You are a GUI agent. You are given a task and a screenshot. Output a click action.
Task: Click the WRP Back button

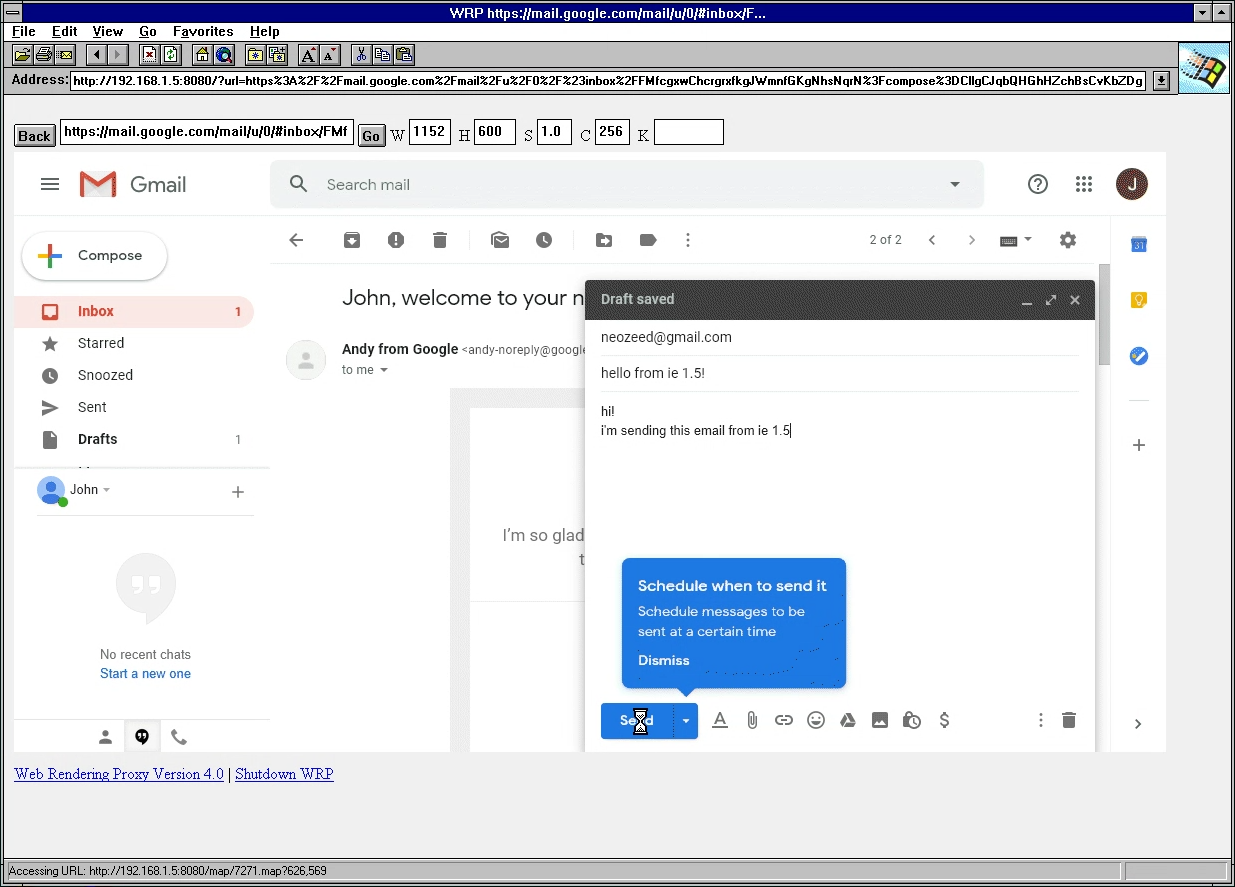click(34, 136)
